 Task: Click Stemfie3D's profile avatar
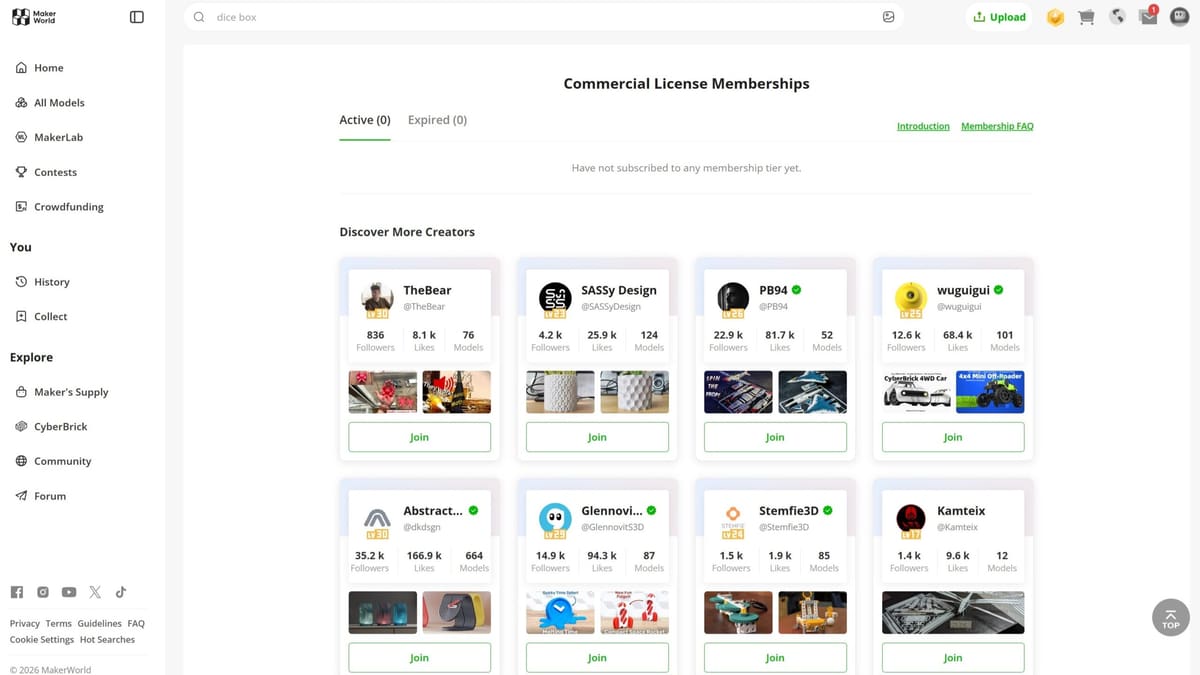click(x=733, y=520)
